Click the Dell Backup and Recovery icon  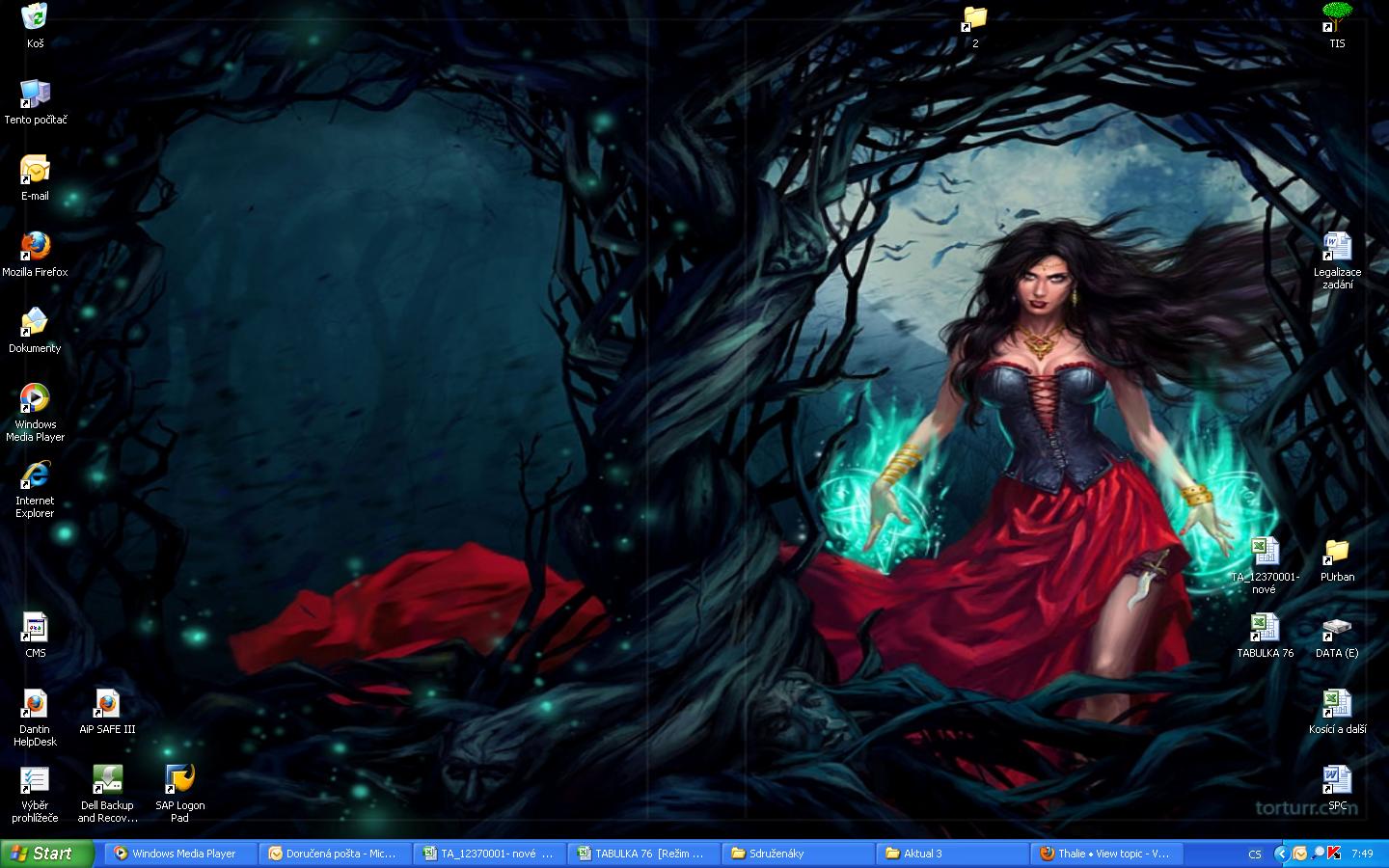click(x=106, y=781)
